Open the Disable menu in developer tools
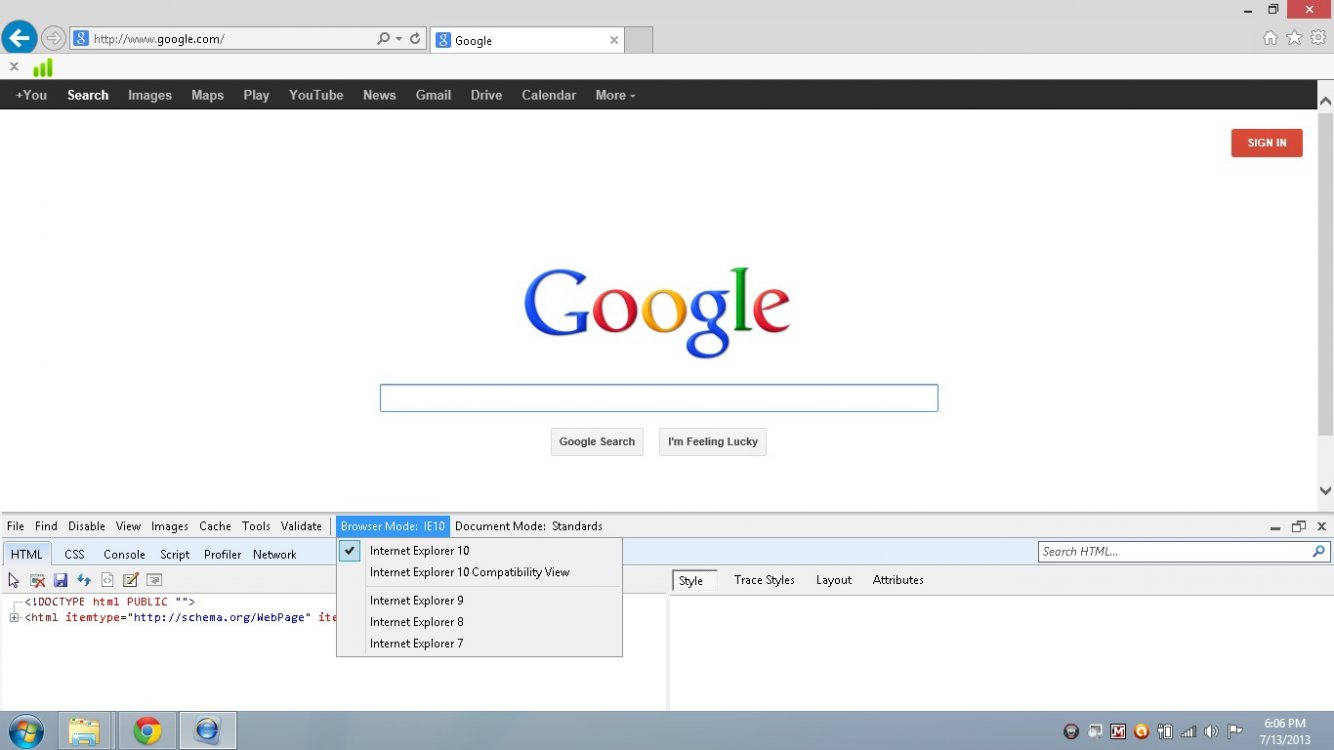The width and height of the screenshot is (1334, 750). click(x=87, y=526)
